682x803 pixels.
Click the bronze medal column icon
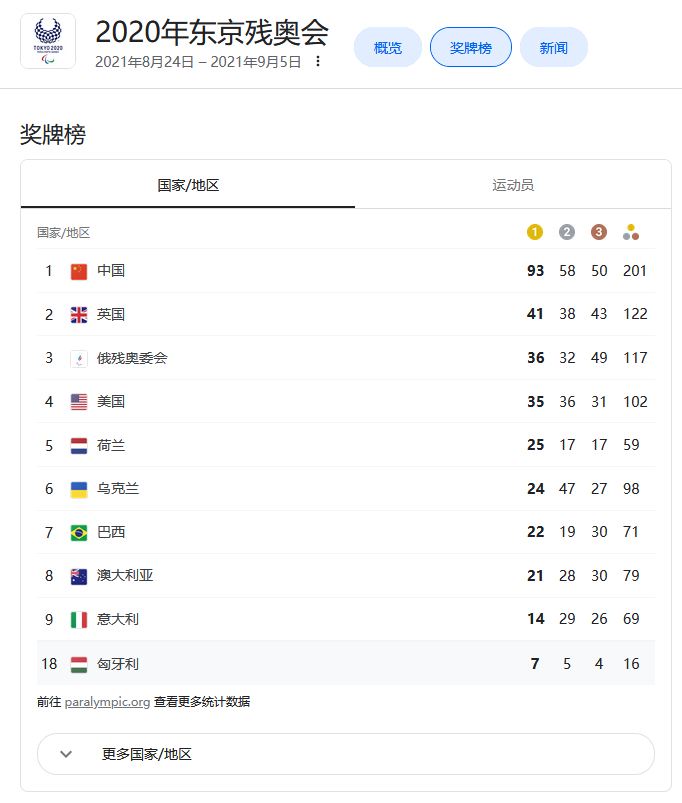(x=599, y=232)
